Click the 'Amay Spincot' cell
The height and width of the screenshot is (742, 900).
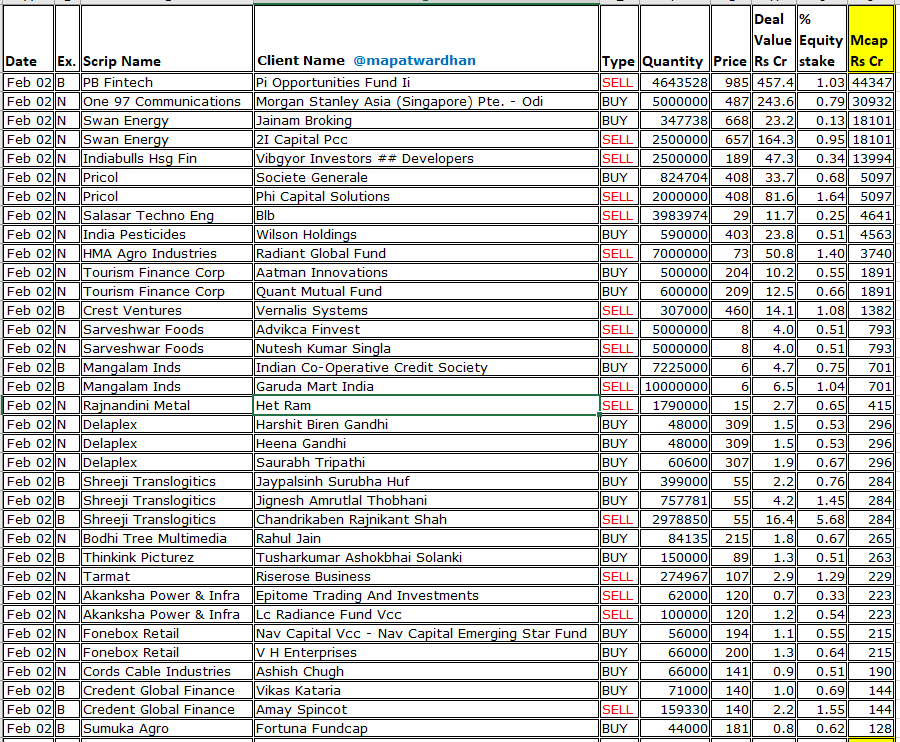tap(426, 709)
